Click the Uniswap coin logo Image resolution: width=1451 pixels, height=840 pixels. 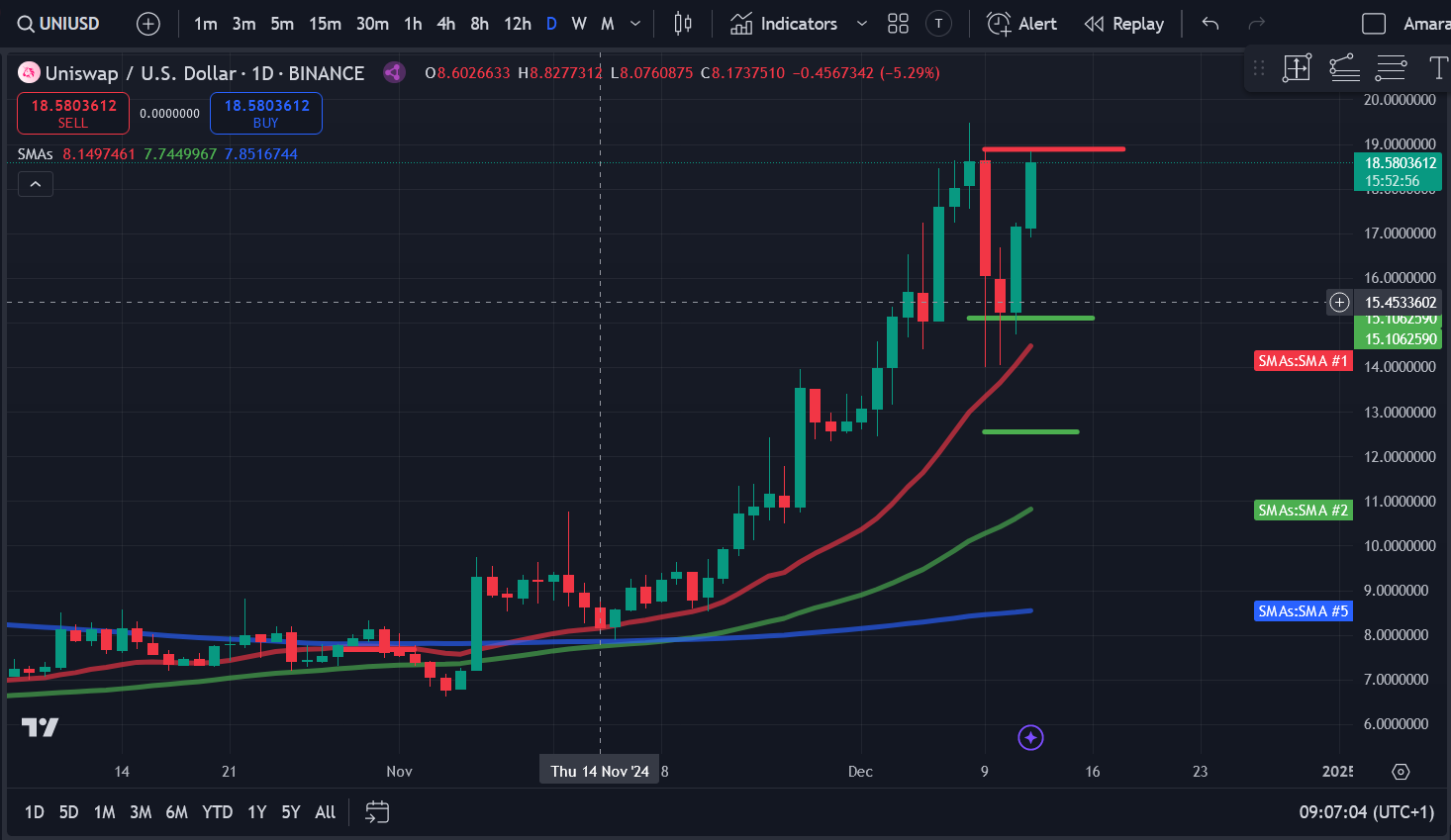coord(29,72)
